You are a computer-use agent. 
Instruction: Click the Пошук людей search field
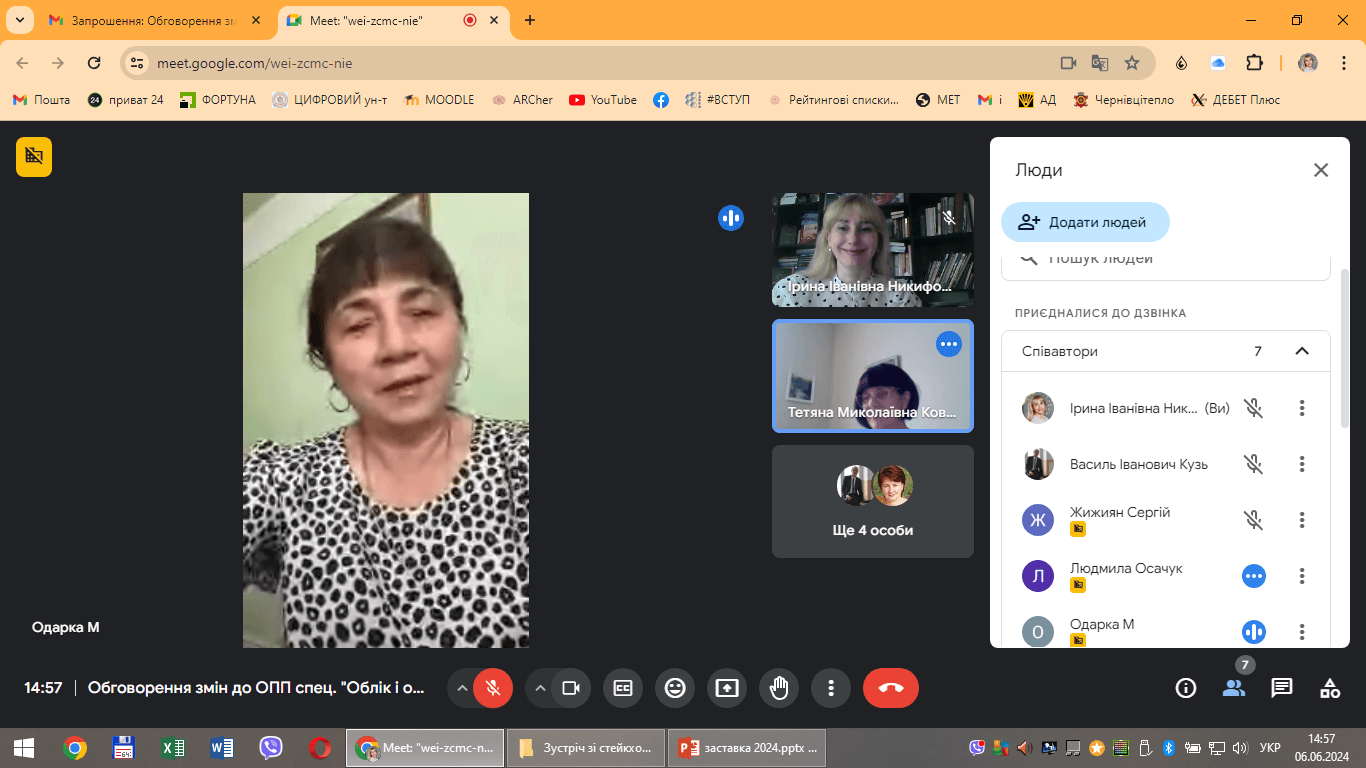(x=1166, y=261)
